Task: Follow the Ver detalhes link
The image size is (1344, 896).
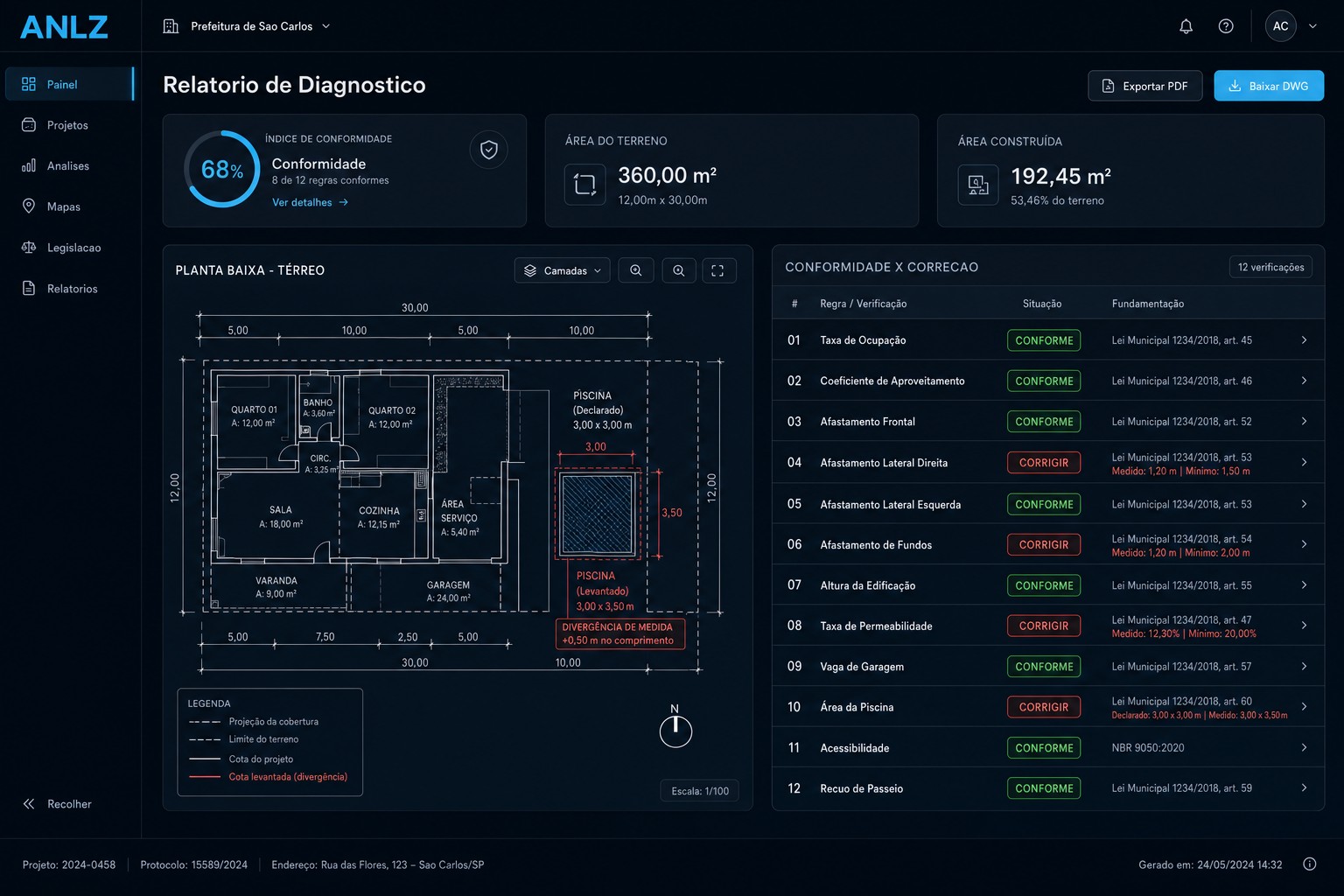Action: click(311, 202)
